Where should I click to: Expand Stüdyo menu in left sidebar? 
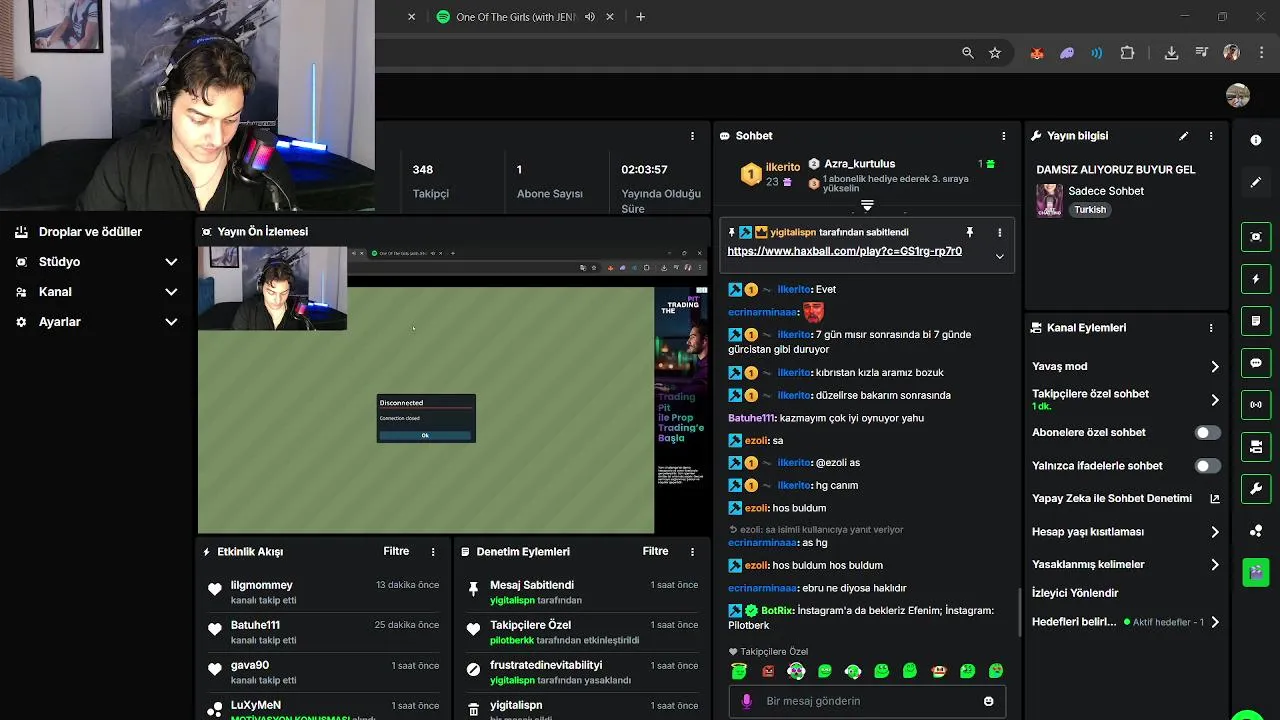[x=171, y=262]
